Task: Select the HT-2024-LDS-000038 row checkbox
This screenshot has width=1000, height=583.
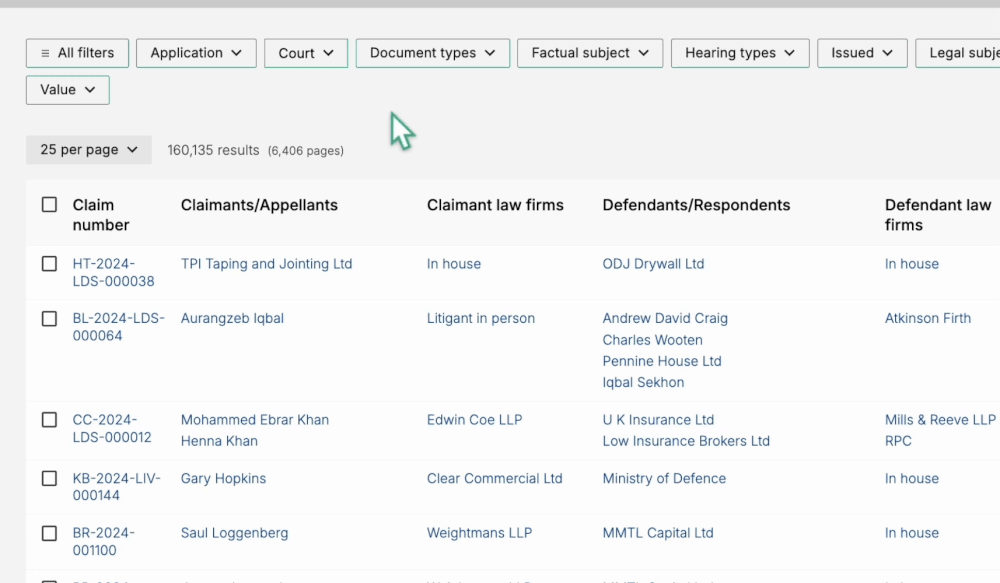Action: [x=49, y=264]
